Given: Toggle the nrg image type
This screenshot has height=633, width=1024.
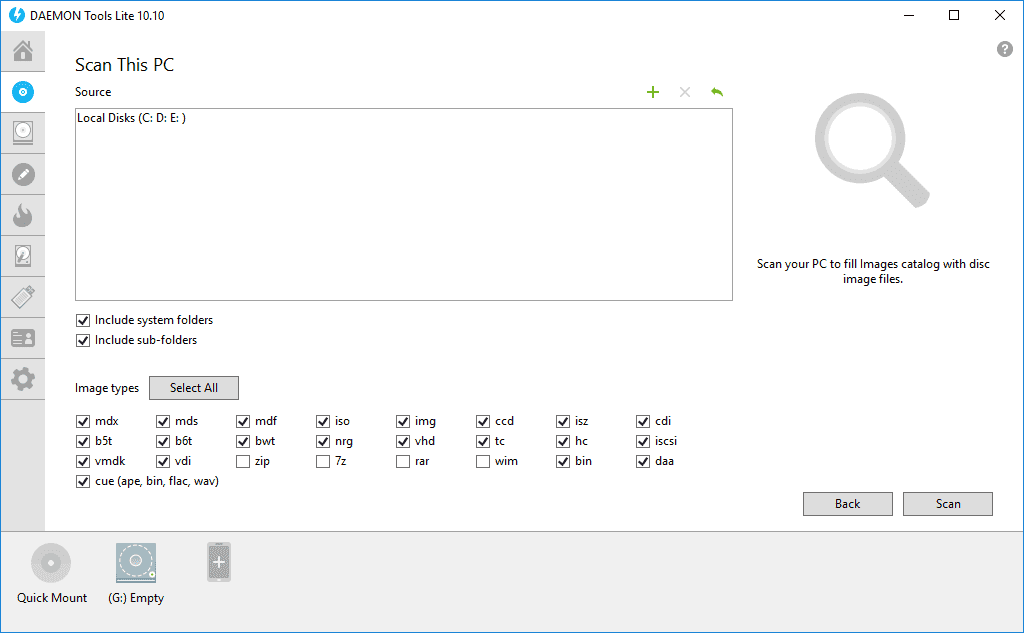Looking at the screenshot, I should coord(323,442).
